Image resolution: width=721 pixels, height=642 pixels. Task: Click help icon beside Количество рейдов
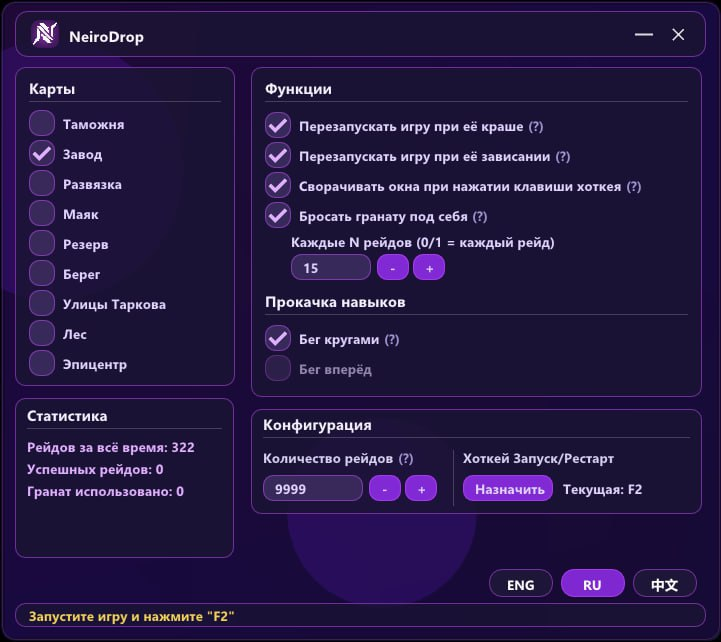click(x=406, y=459)
